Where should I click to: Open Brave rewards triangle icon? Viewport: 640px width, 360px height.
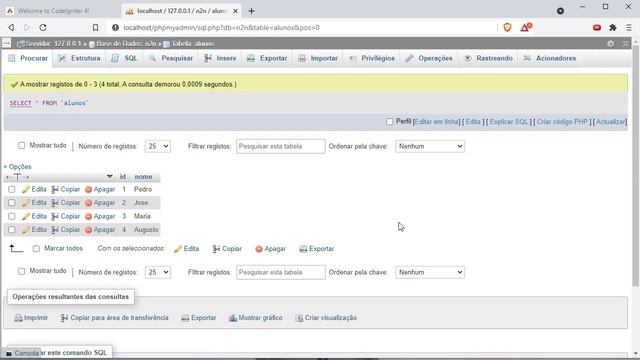coord(525,27)
